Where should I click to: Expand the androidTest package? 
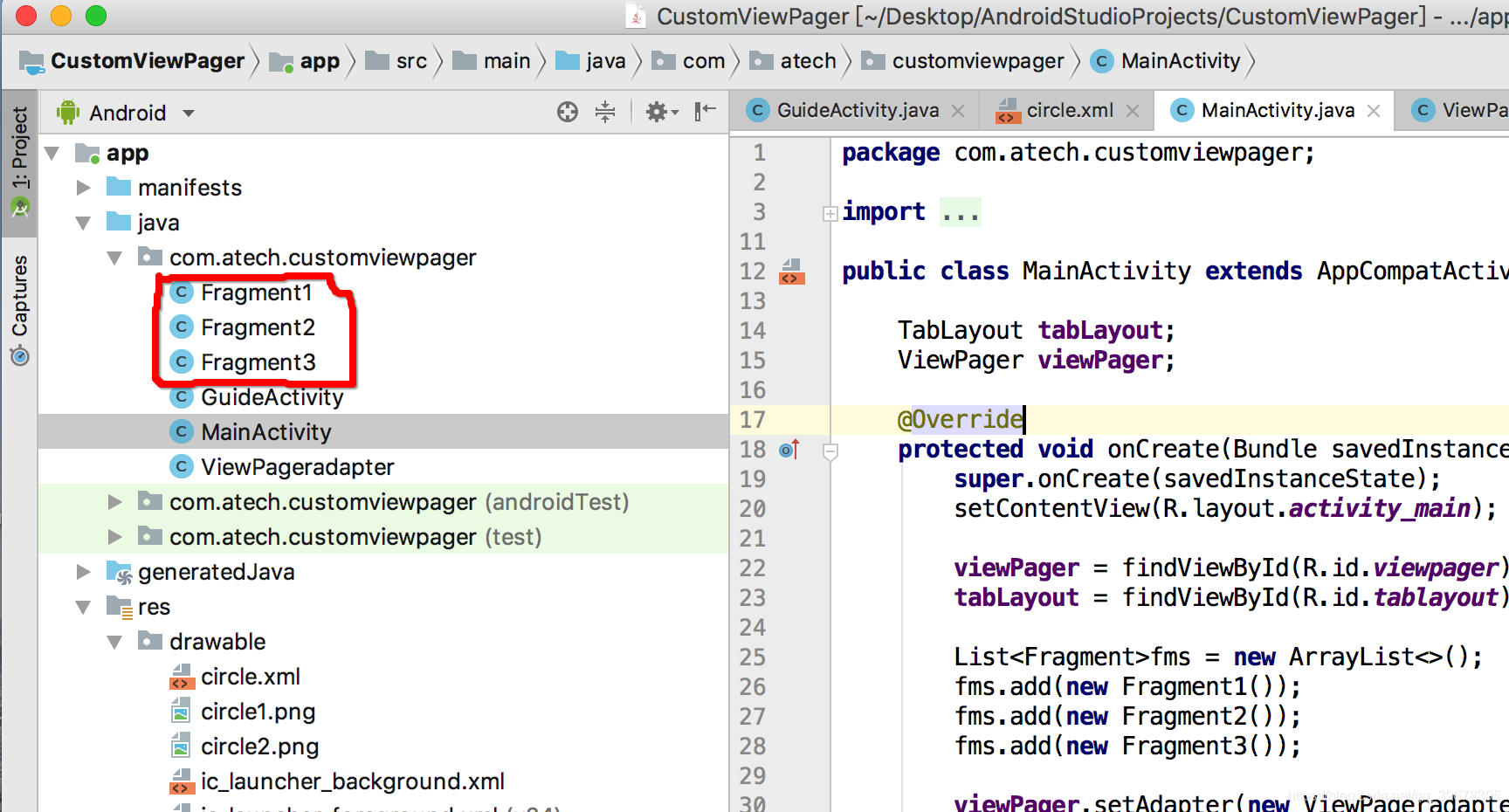tap(114, 502)
